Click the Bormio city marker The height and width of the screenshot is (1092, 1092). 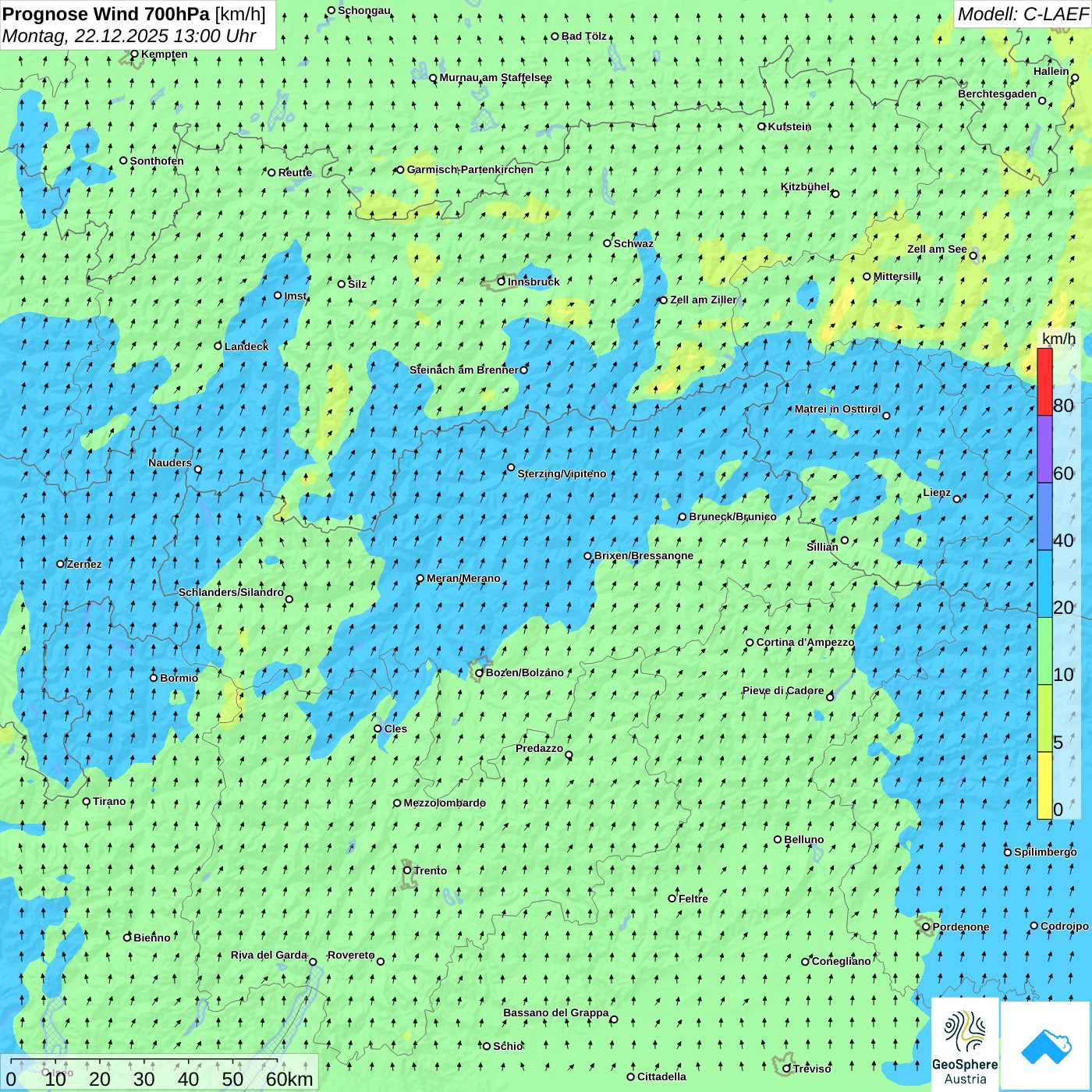[154, 677]
